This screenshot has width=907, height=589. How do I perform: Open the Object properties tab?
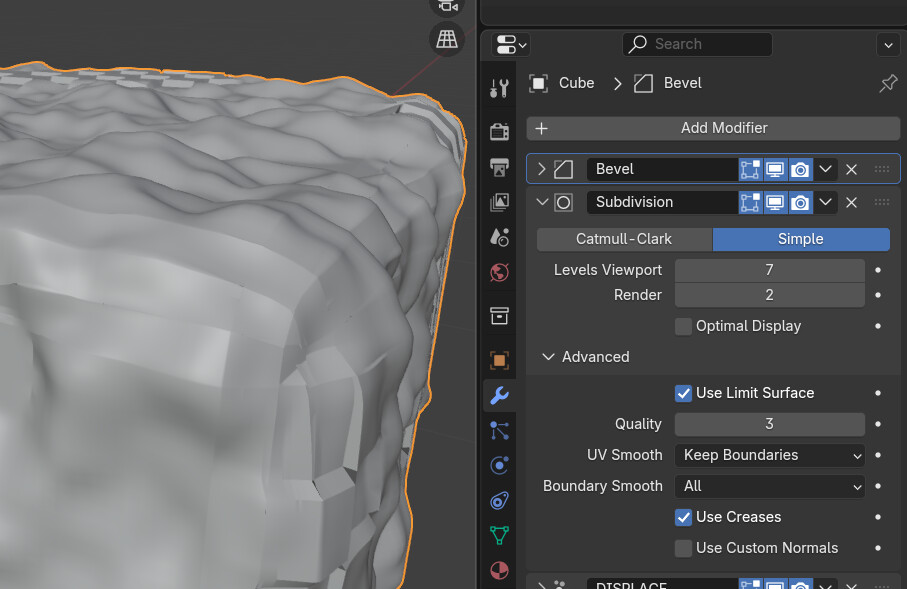click(499, 360)
